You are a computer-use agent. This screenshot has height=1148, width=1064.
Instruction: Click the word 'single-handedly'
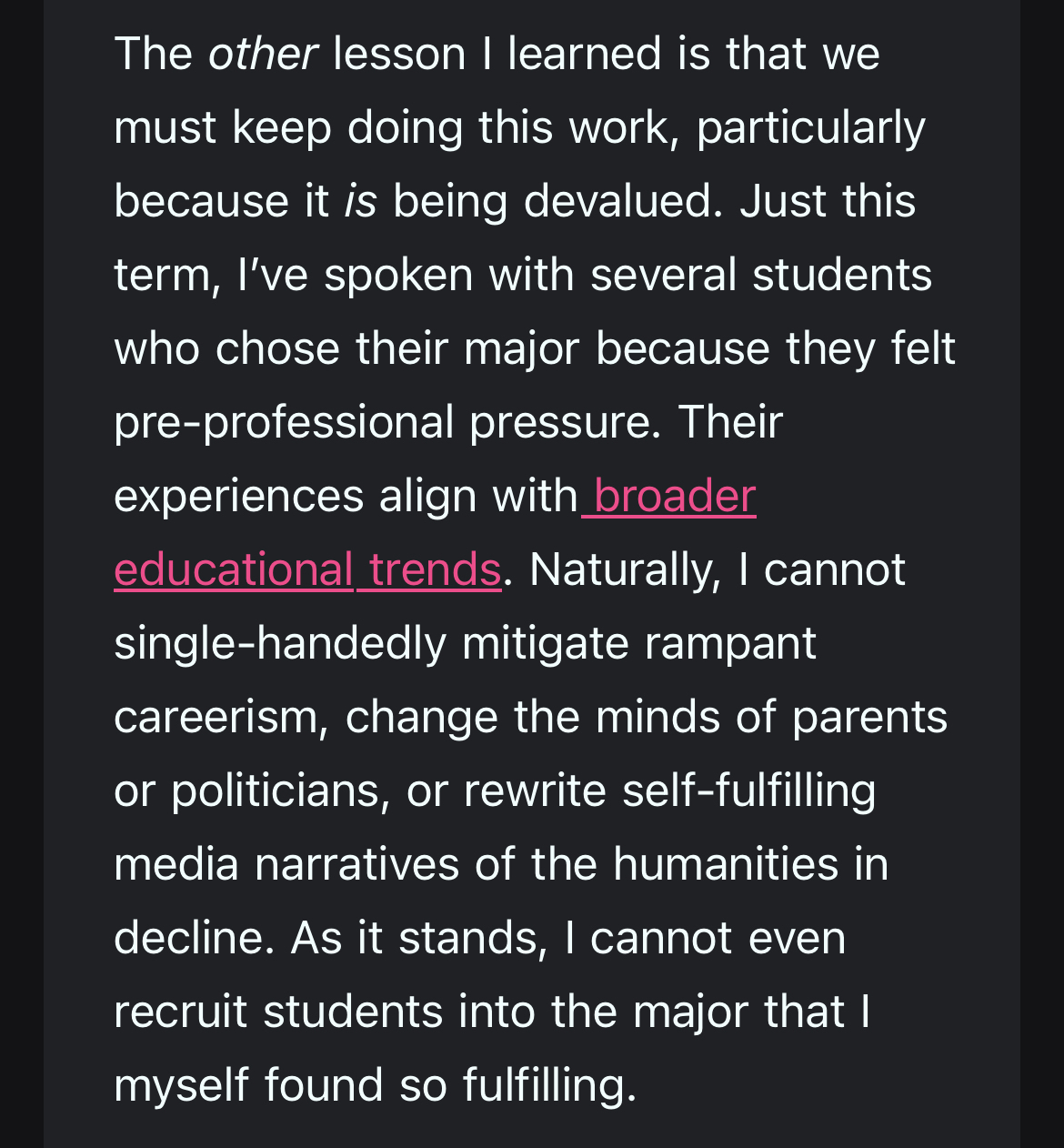coord(280,644)
